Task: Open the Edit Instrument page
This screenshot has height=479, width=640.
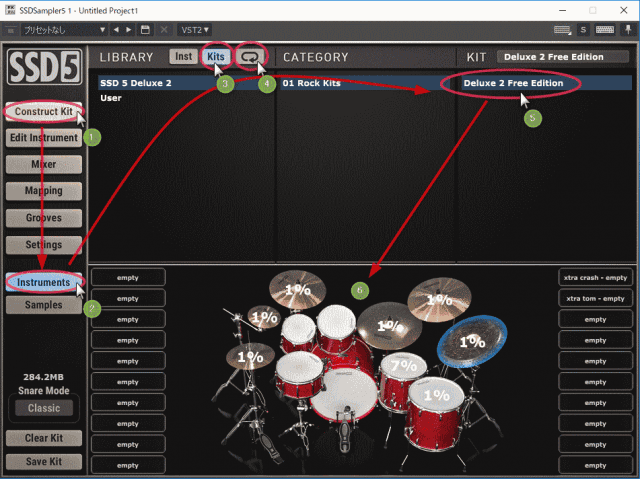Action: click(x=44, y=138)
